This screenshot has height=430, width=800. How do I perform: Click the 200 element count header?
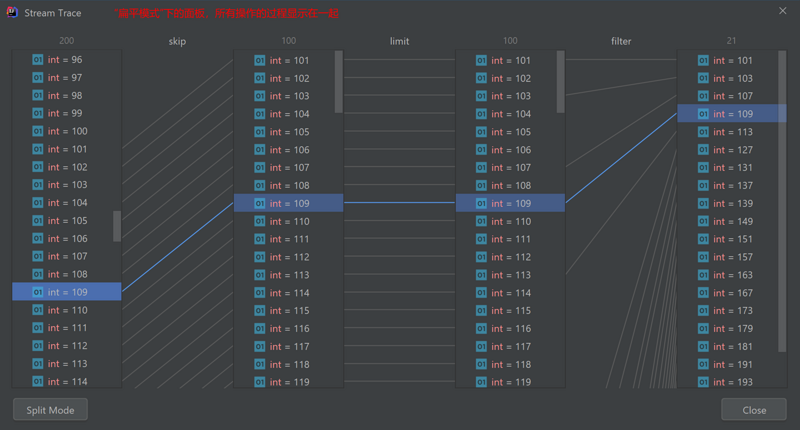66,40
